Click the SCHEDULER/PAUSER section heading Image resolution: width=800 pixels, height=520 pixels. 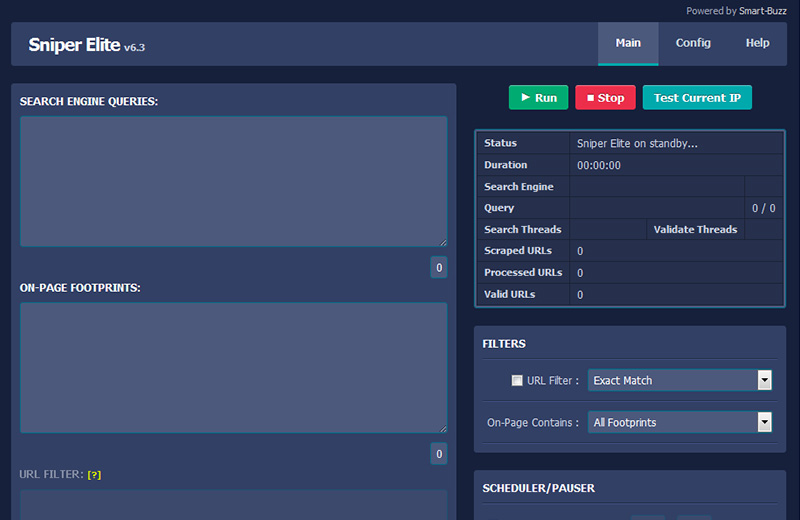(538, 488)
